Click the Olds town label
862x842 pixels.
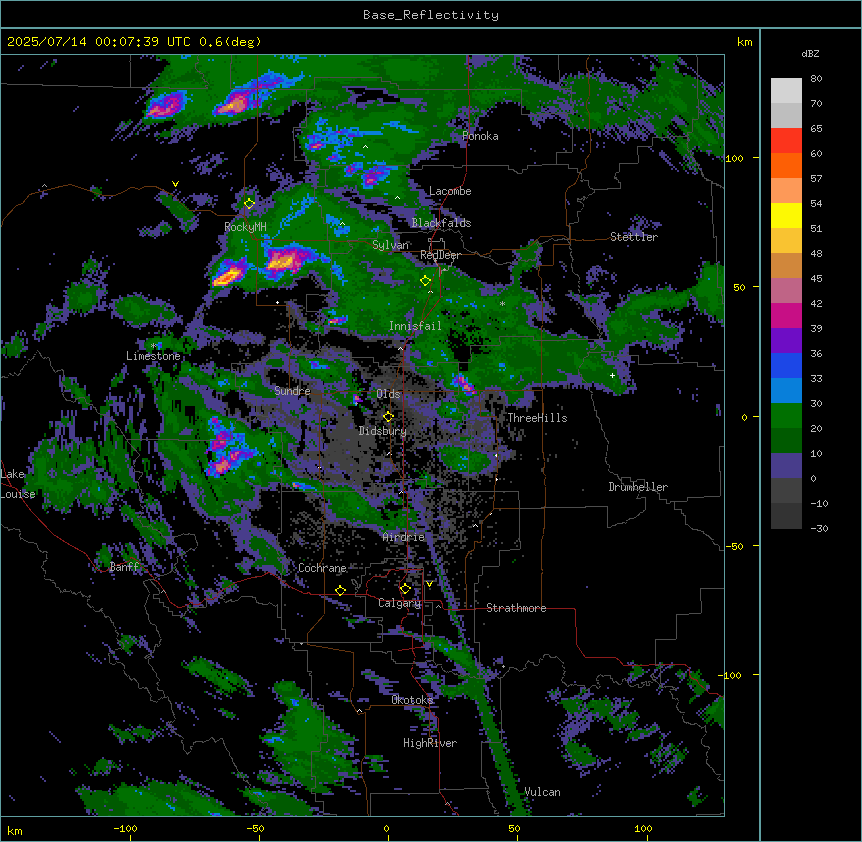point(388,394)
